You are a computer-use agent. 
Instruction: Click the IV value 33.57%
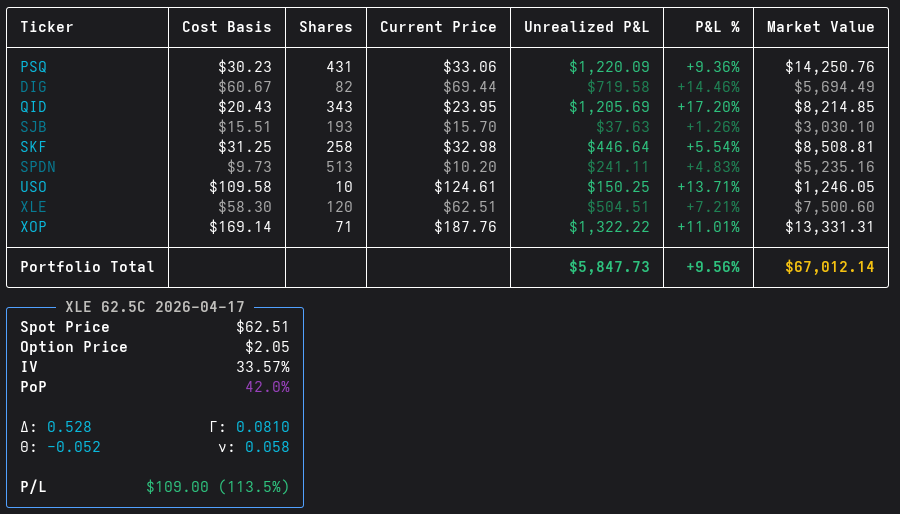[x=263, y=367]
